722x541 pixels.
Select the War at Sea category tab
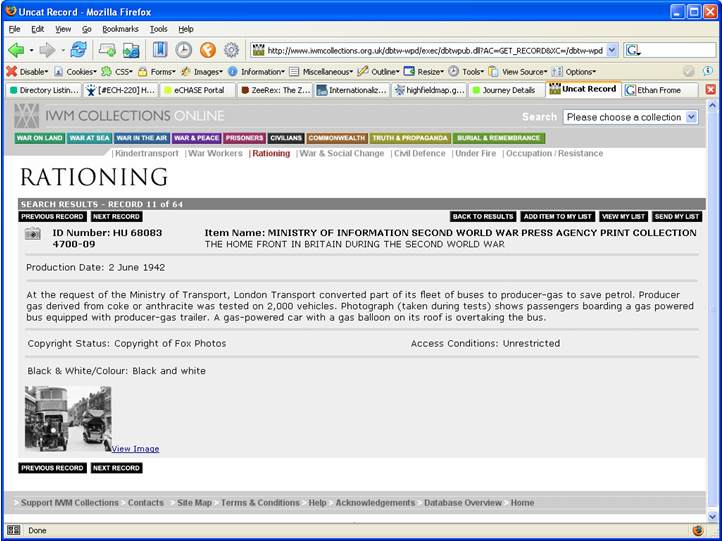tap(90, 138)
